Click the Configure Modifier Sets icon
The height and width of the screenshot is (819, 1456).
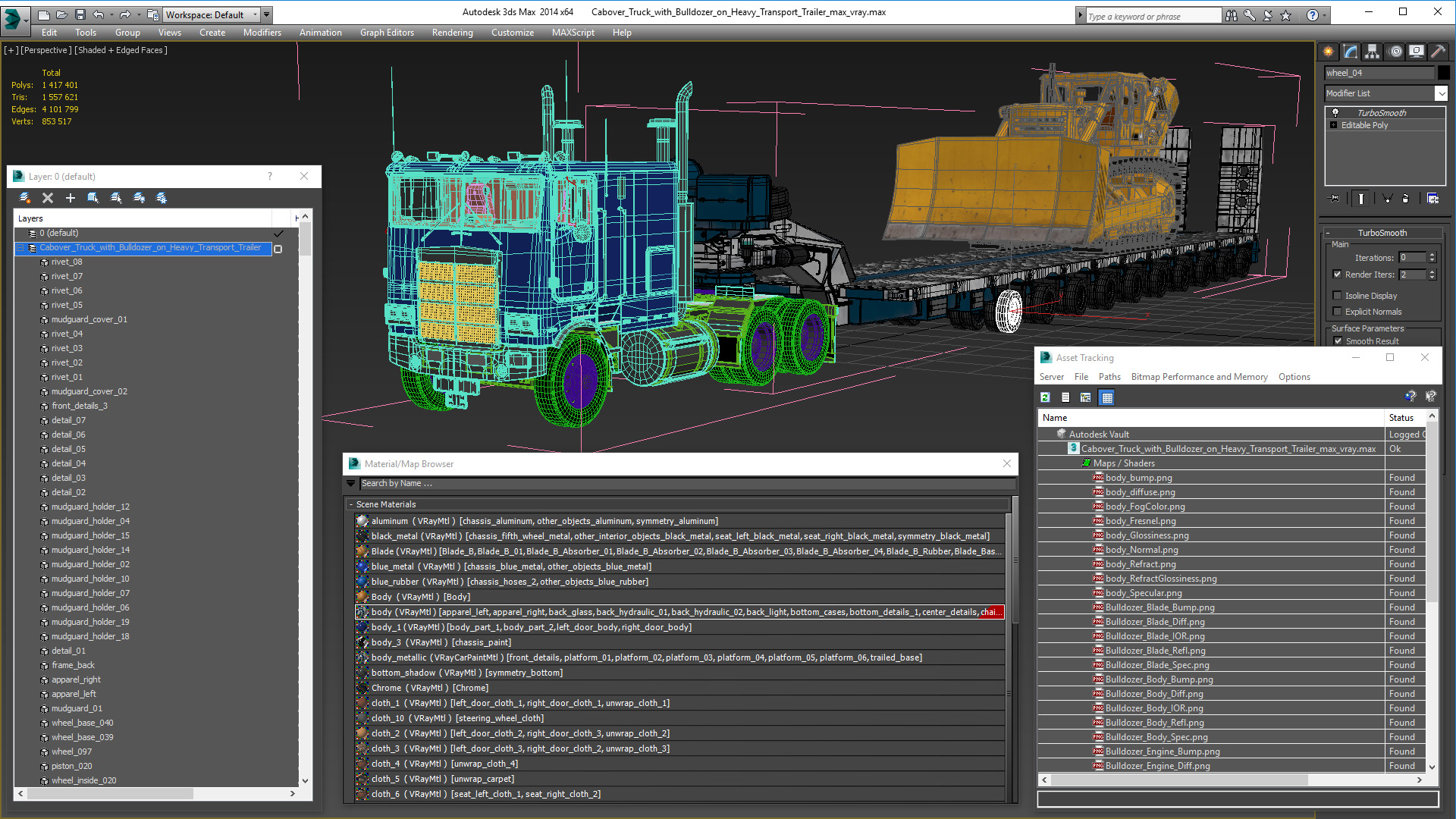[1432, 199]
